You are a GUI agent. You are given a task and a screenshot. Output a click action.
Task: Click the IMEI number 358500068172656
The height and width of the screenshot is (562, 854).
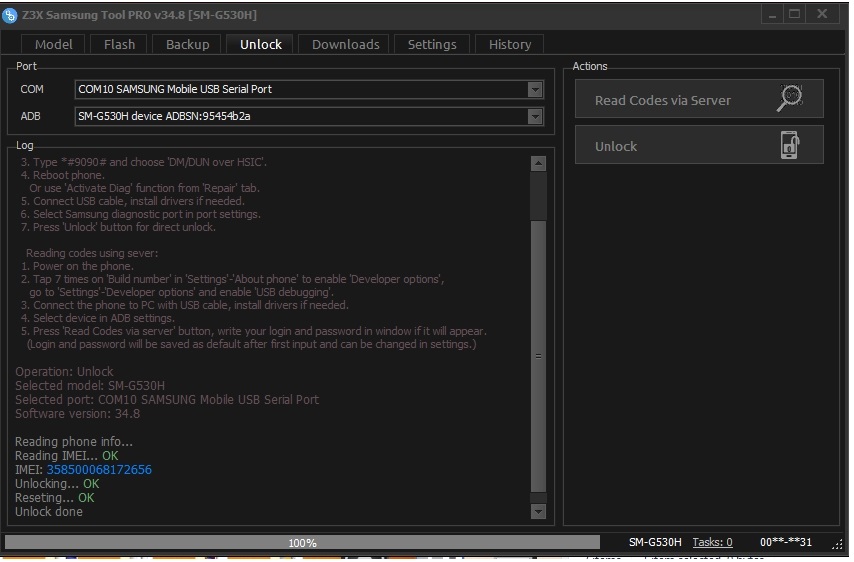(x=99, y=470)
